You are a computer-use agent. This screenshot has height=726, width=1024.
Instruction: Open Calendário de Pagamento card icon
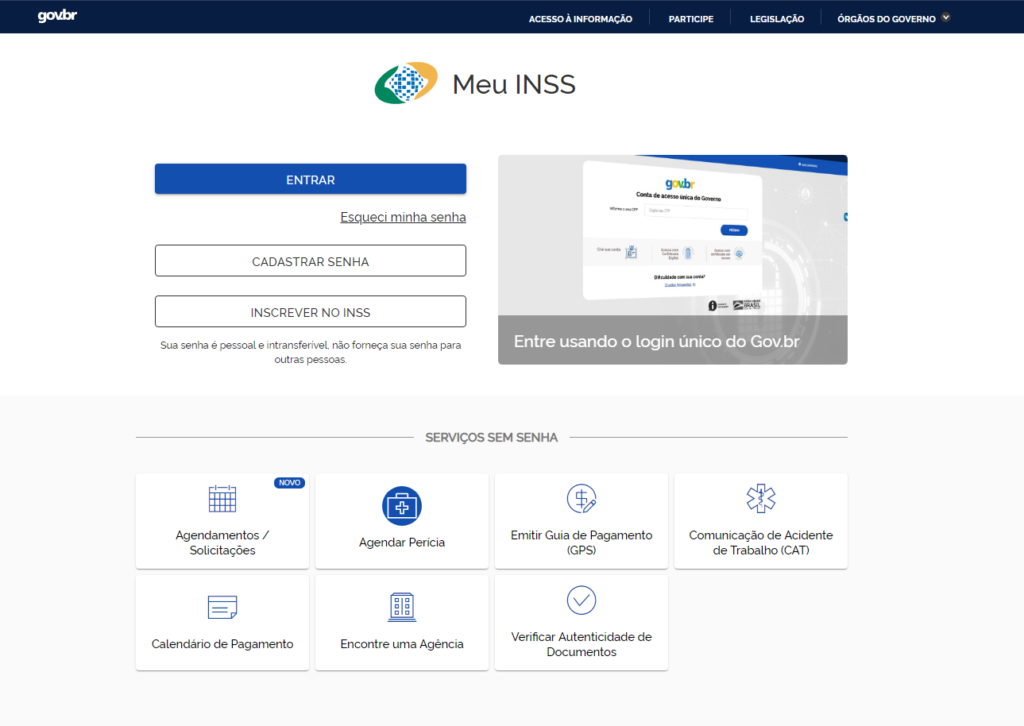coord(222,607)
